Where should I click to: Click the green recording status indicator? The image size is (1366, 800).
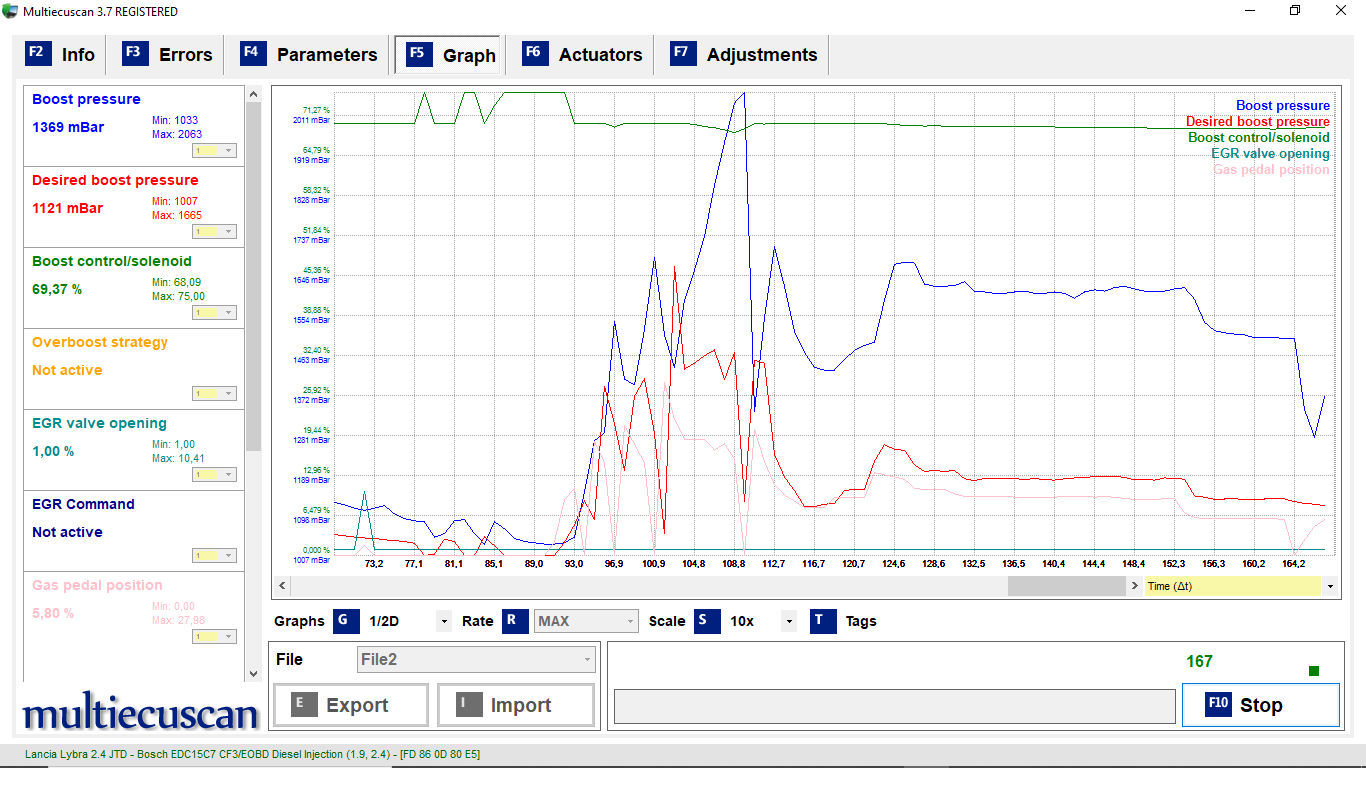click(x=1314, y=671)
